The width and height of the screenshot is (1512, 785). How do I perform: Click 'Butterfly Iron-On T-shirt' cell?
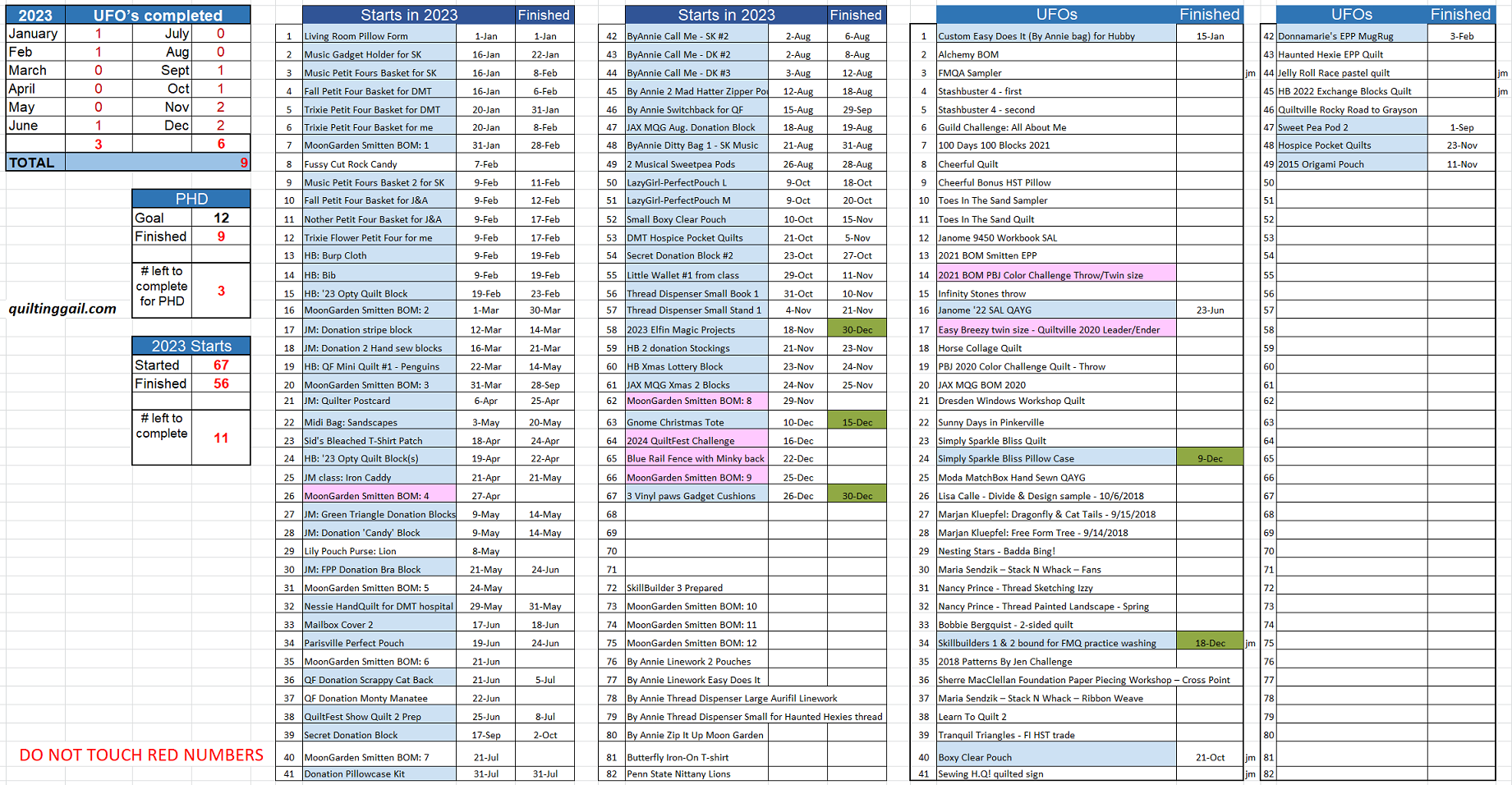[696, 757]
